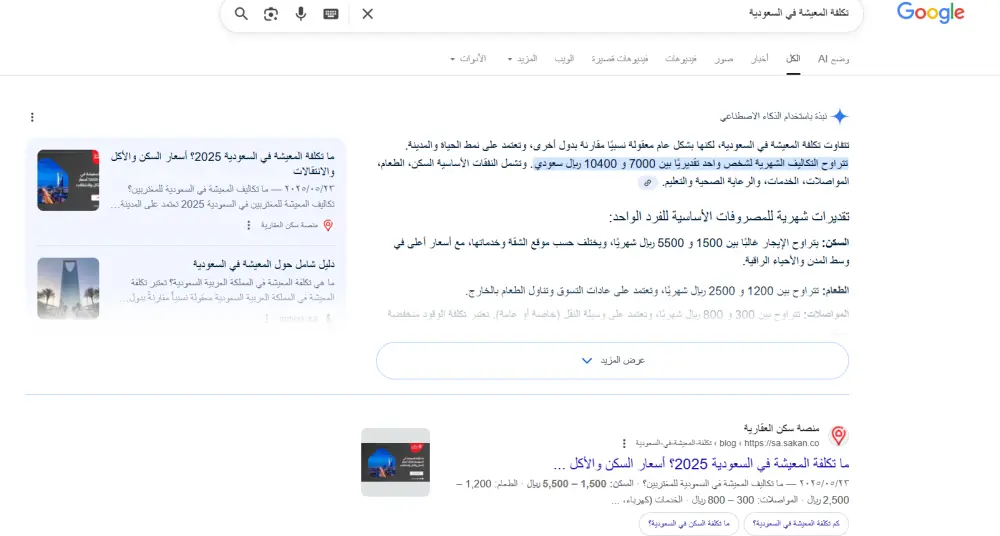Open دليل شامل حول المعيشة source card
1000x536 pixels.
coord(263,264)
